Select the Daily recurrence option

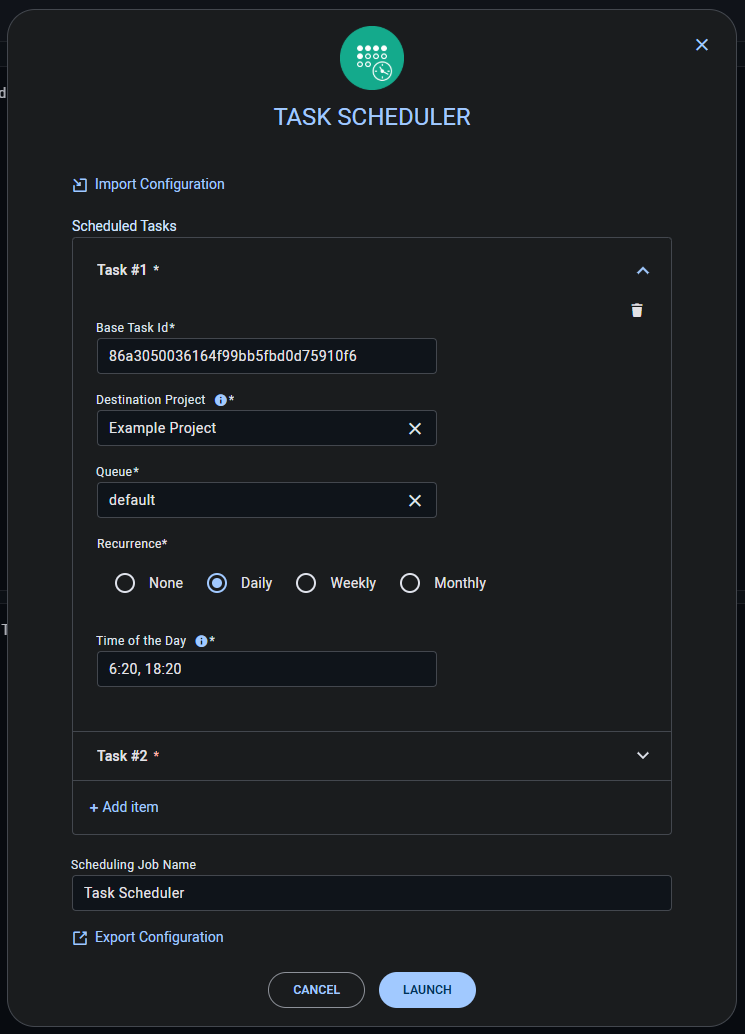pyautogui.click(x=216, y=582)
